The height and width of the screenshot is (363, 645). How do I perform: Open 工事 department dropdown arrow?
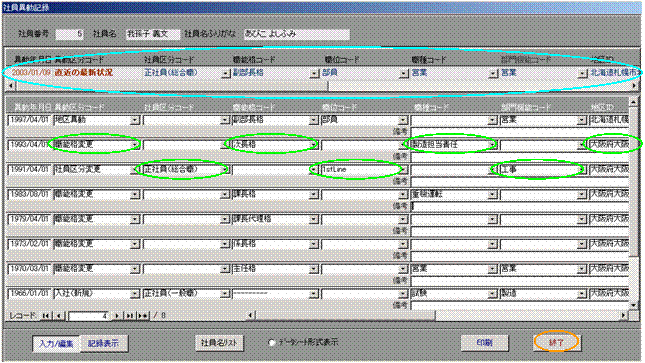(x=582, y=170)
